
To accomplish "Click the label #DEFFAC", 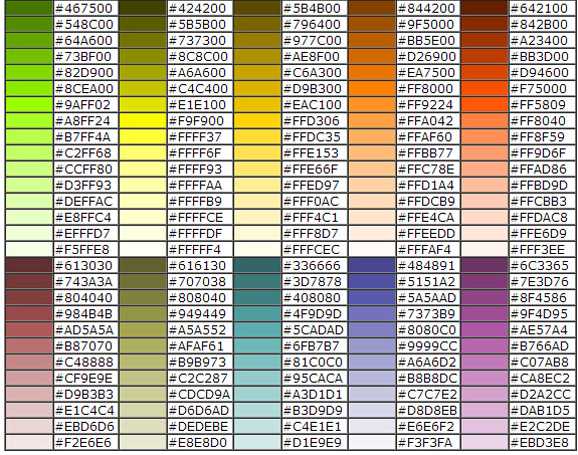I will tap(84, 201).
